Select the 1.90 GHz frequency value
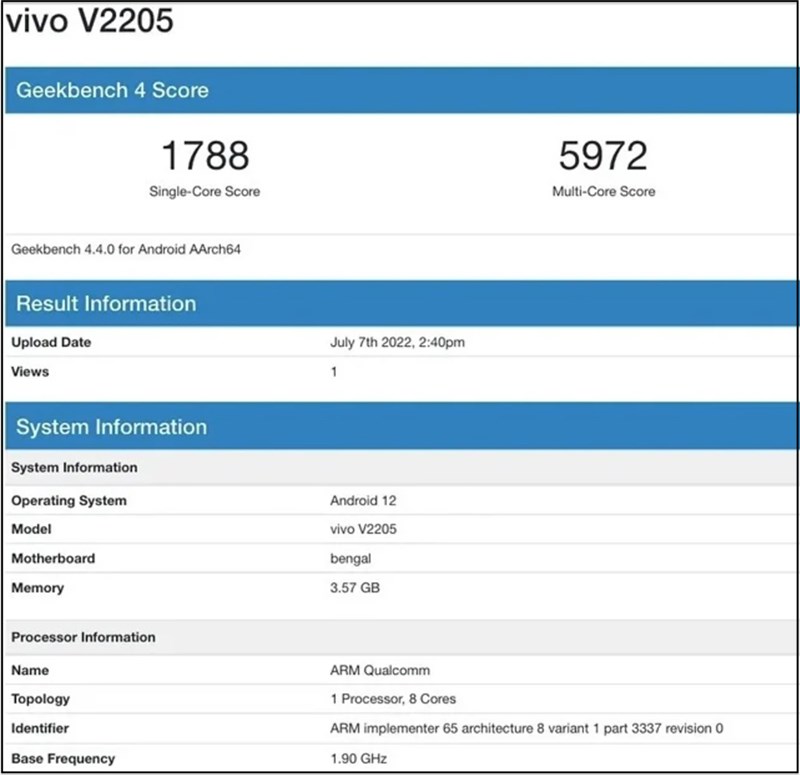The height and width of the screenshot is (775, 800). click(x=359, y=759)
